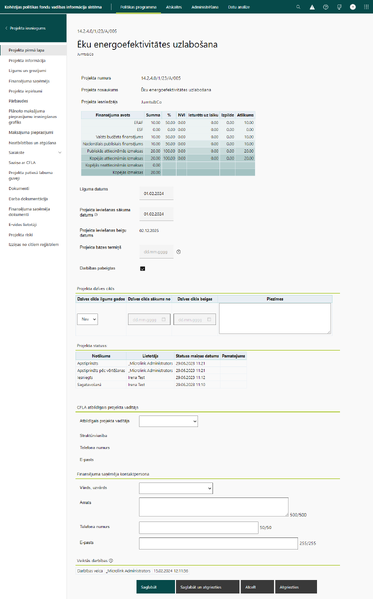Click info icon by Projekta ieviešanas sākuma datums
Screen dimensions: 373x599
[x=96, y=215]
